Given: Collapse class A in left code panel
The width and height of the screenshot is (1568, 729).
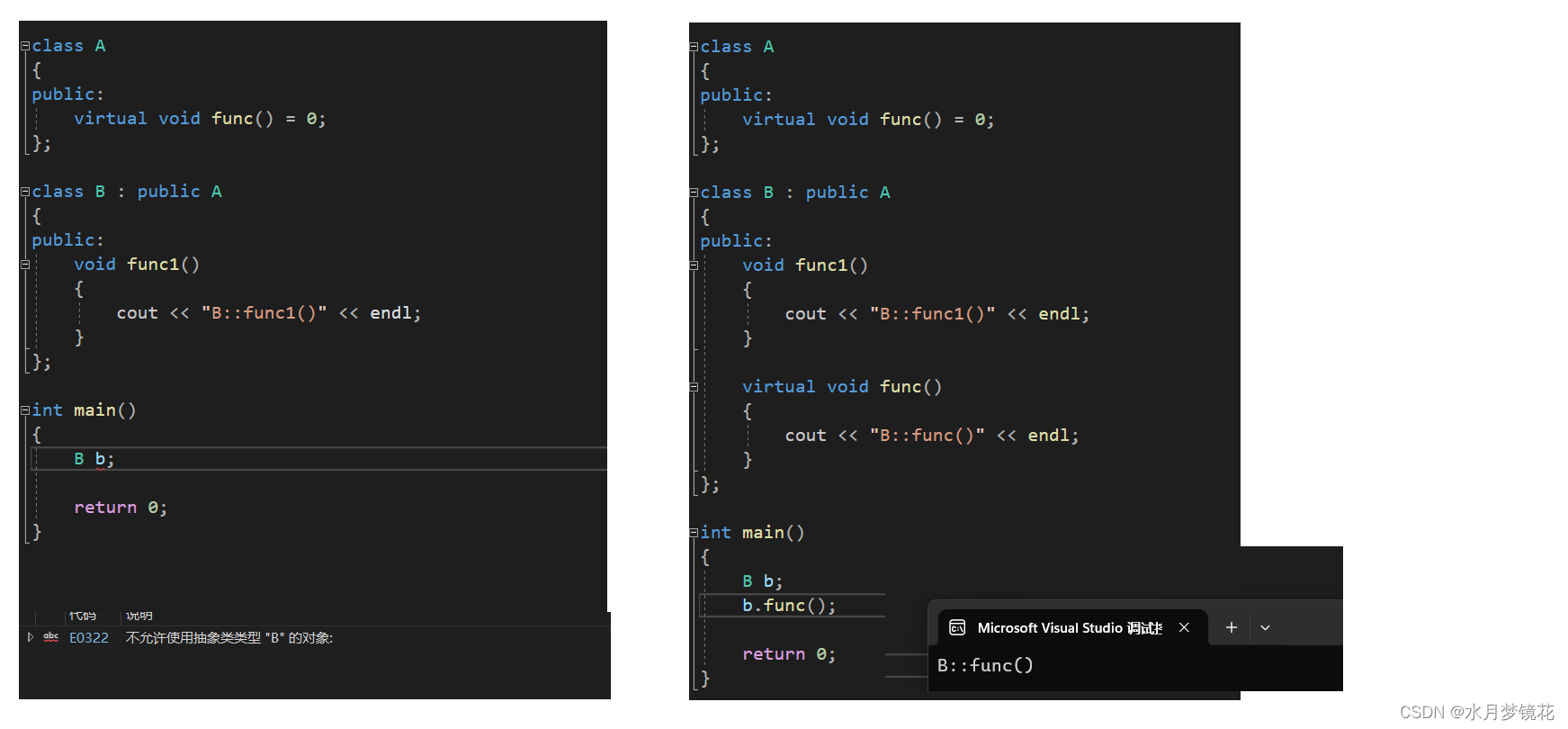Looking at the screenshot, I should (25, 46).
